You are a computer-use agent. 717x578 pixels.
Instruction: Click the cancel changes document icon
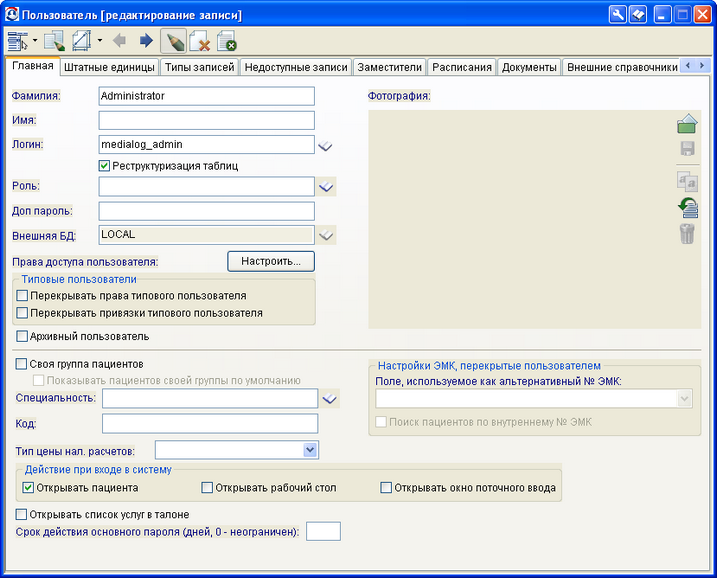coord(227,41)
